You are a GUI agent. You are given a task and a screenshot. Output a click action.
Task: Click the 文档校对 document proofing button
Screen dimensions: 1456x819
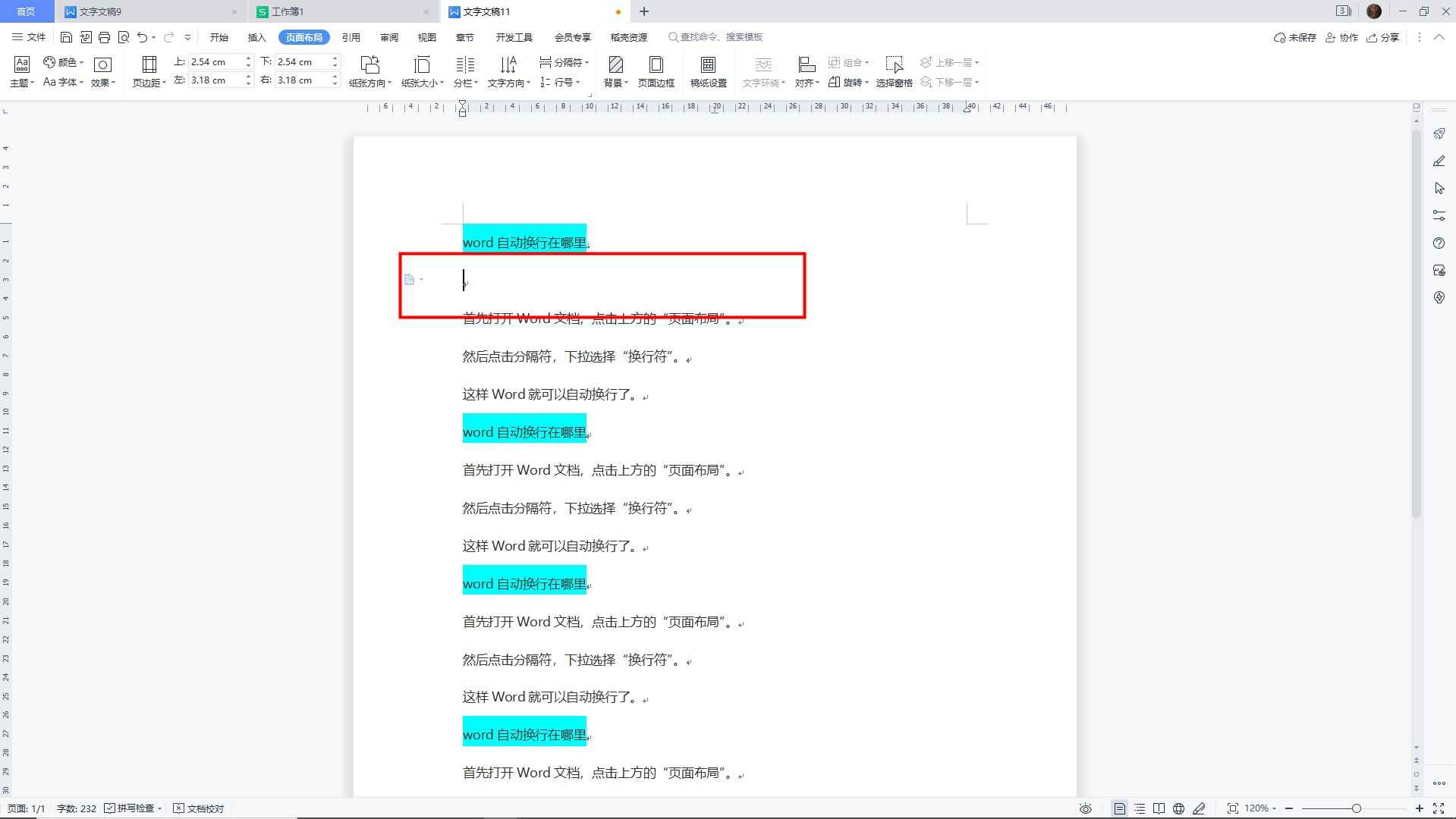[199, 808]
